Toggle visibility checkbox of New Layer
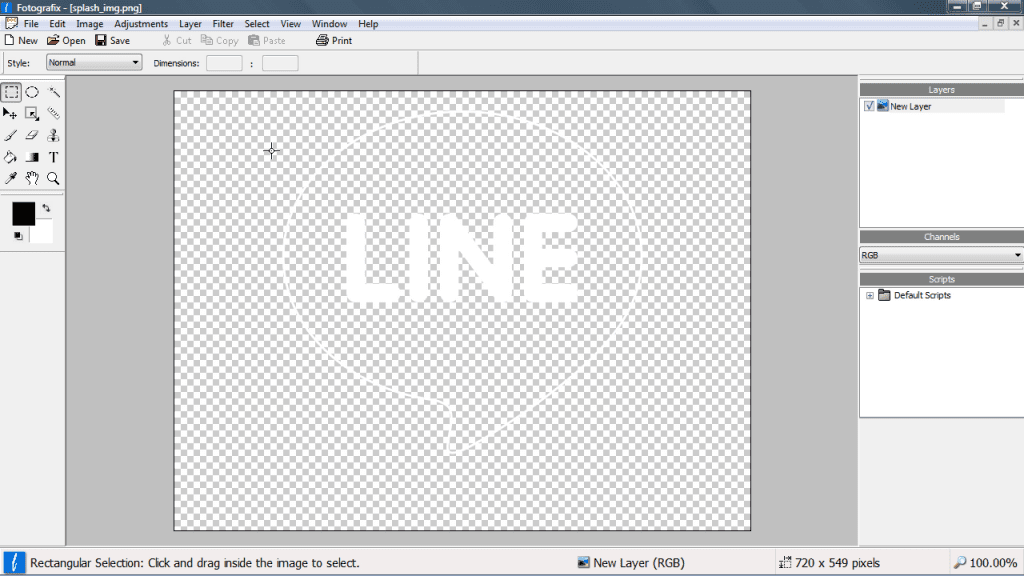The width and height of the screenshot is (1024, 576). [869, 106]
